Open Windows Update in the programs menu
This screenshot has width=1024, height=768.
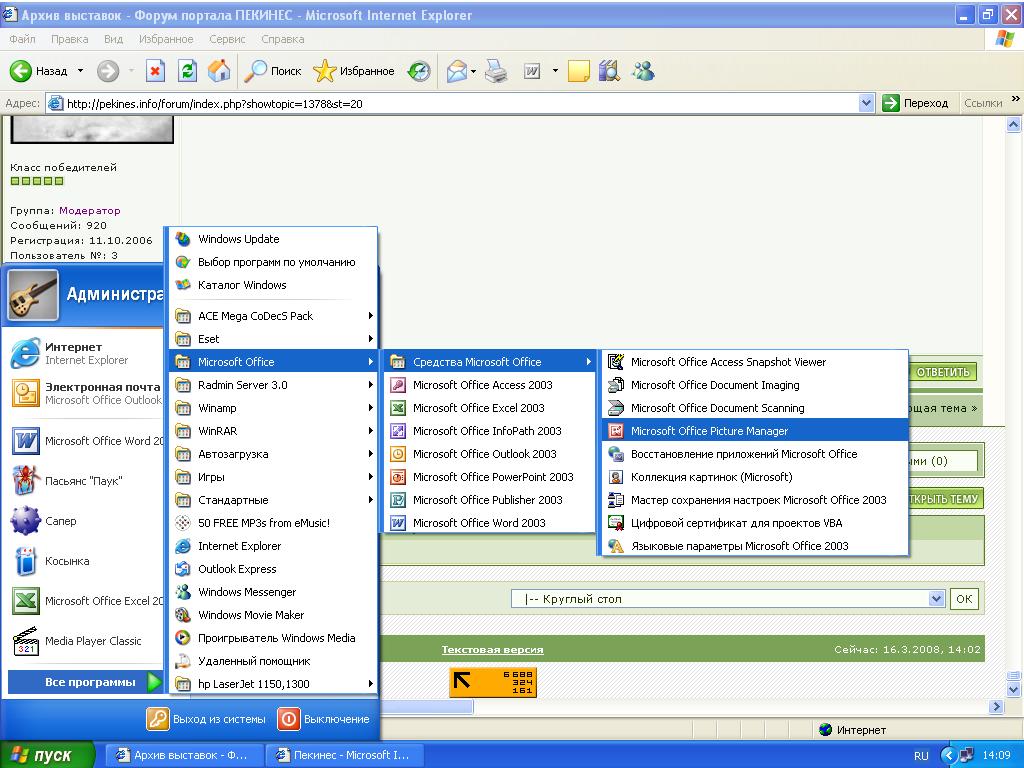coord(273,239)
